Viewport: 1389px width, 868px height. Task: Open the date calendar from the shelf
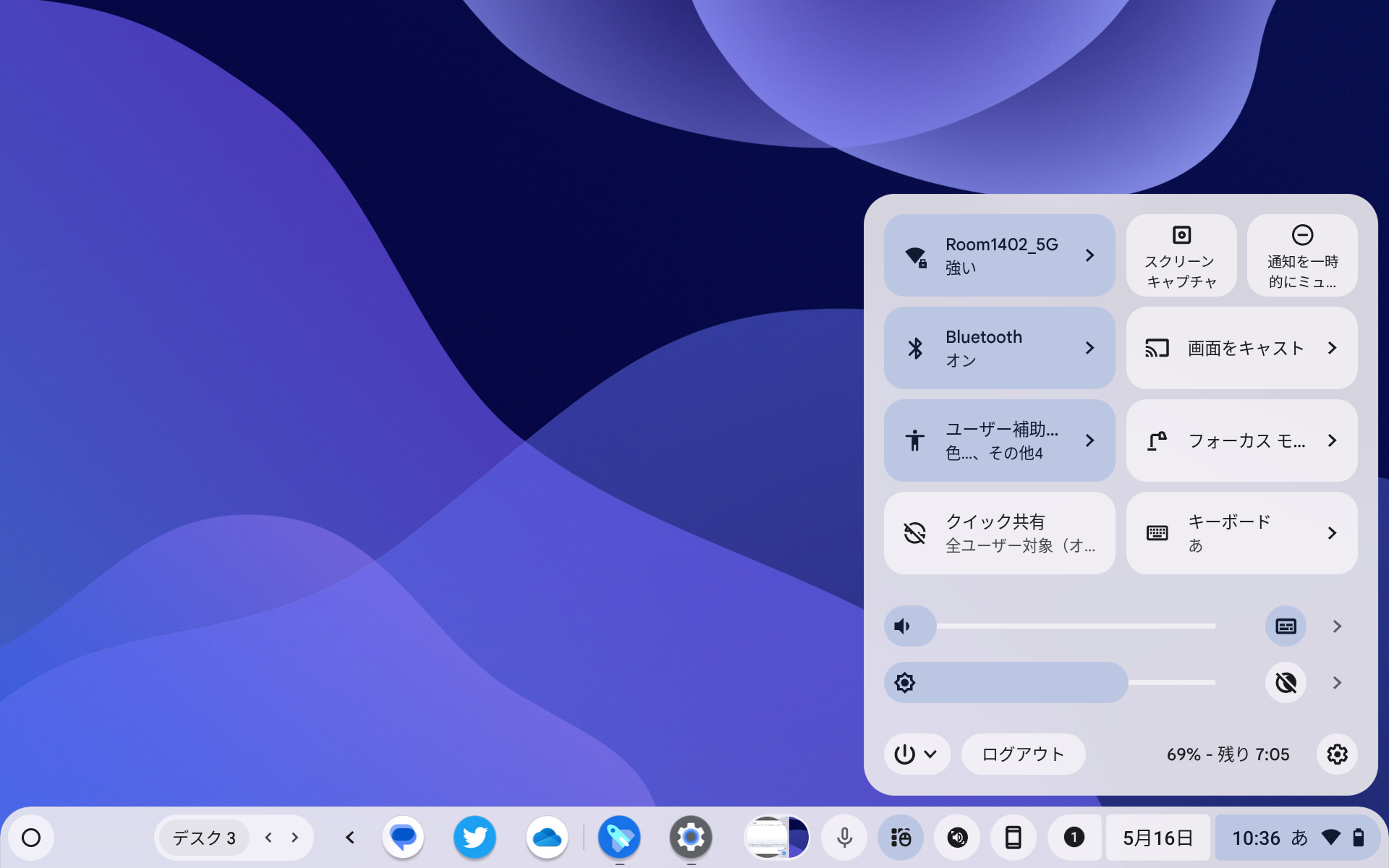tap(1157, 837)
